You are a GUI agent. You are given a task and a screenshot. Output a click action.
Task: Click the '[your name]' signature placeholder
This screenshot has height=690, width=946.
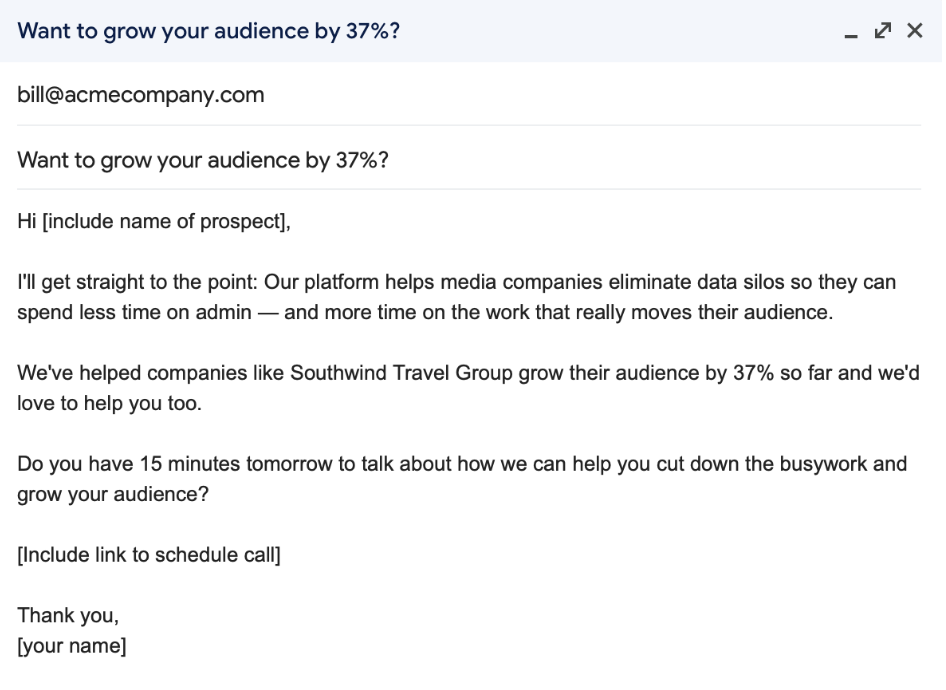72,645
